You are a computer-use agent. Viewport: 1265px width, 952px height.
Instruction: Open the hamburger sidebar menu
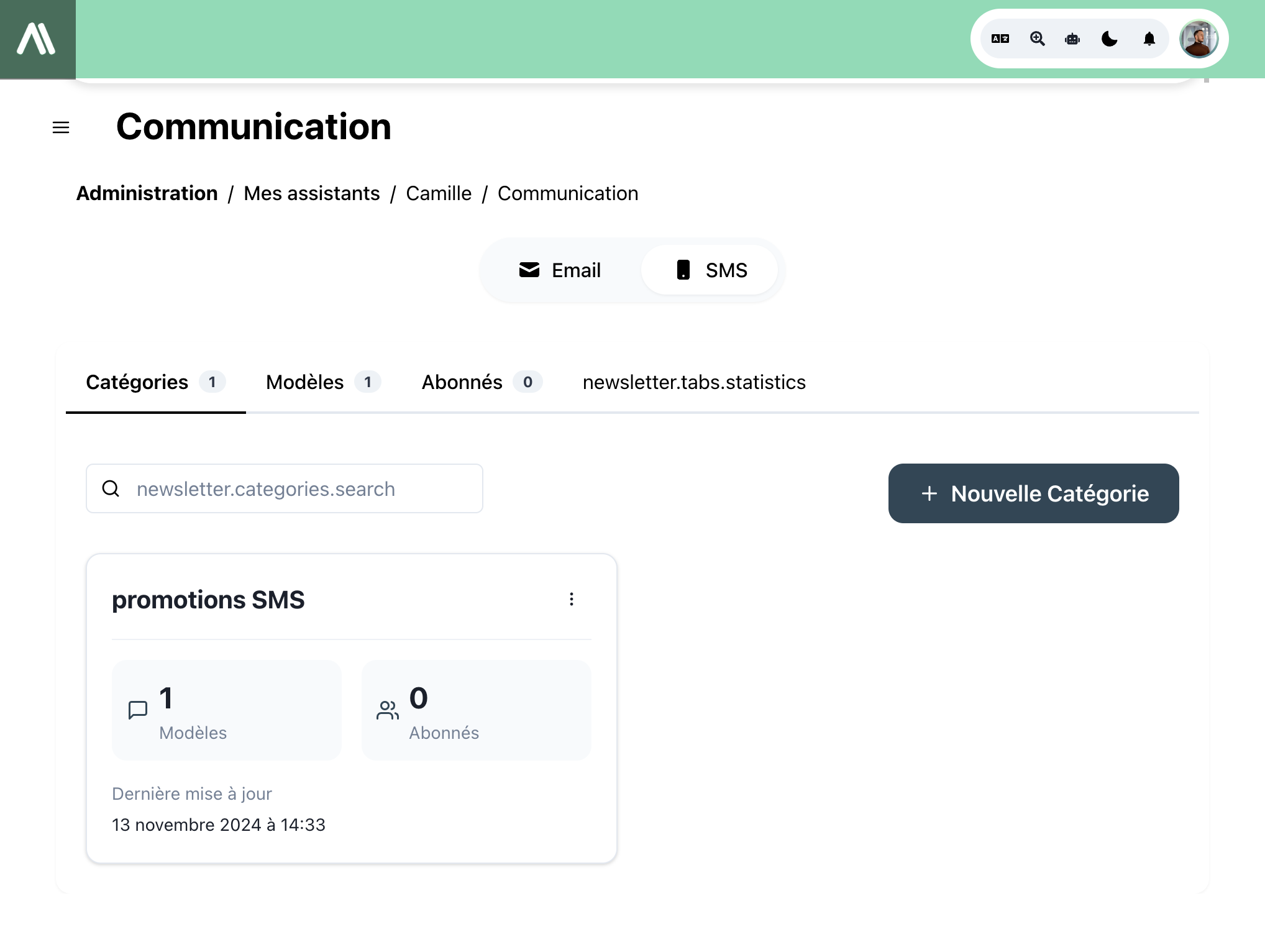click(61, 127)
